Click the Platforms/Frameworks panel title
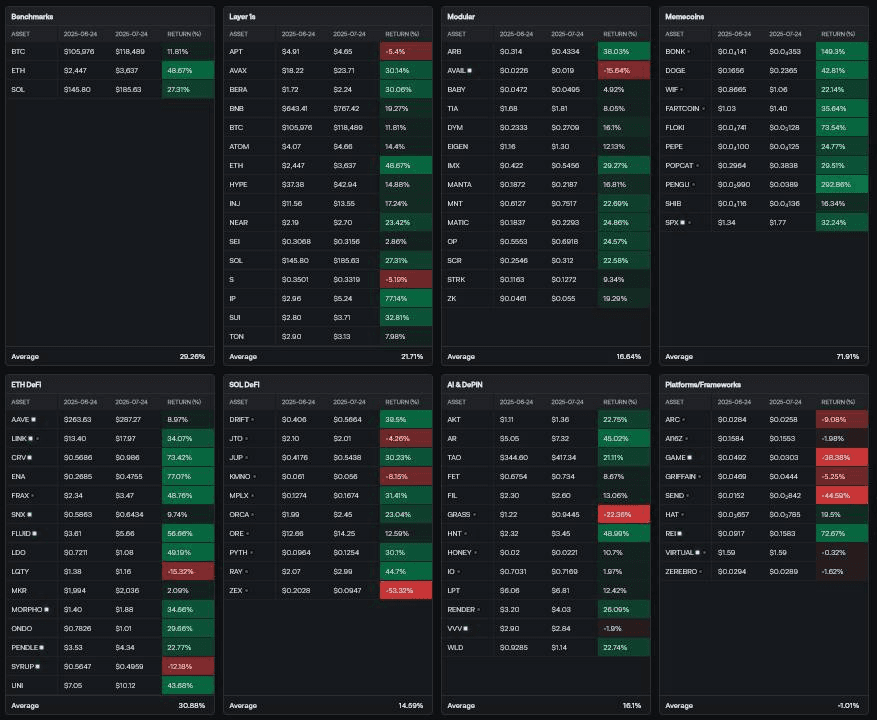The image size is (877, 720). pyautogui.click(x=703, y=385)
